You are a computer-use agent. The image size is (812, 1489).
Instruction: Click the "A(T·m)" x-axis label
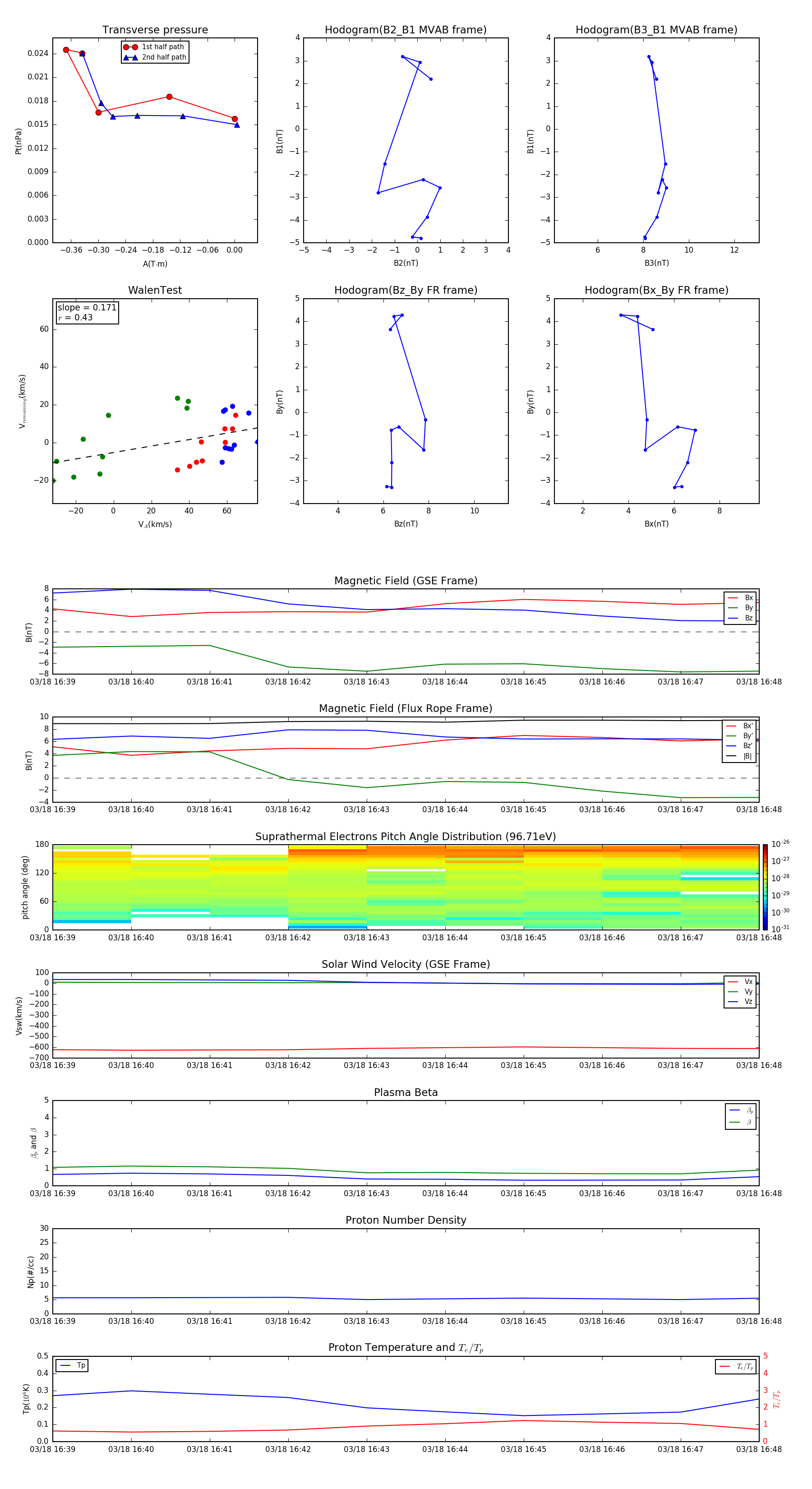(155, 264)
